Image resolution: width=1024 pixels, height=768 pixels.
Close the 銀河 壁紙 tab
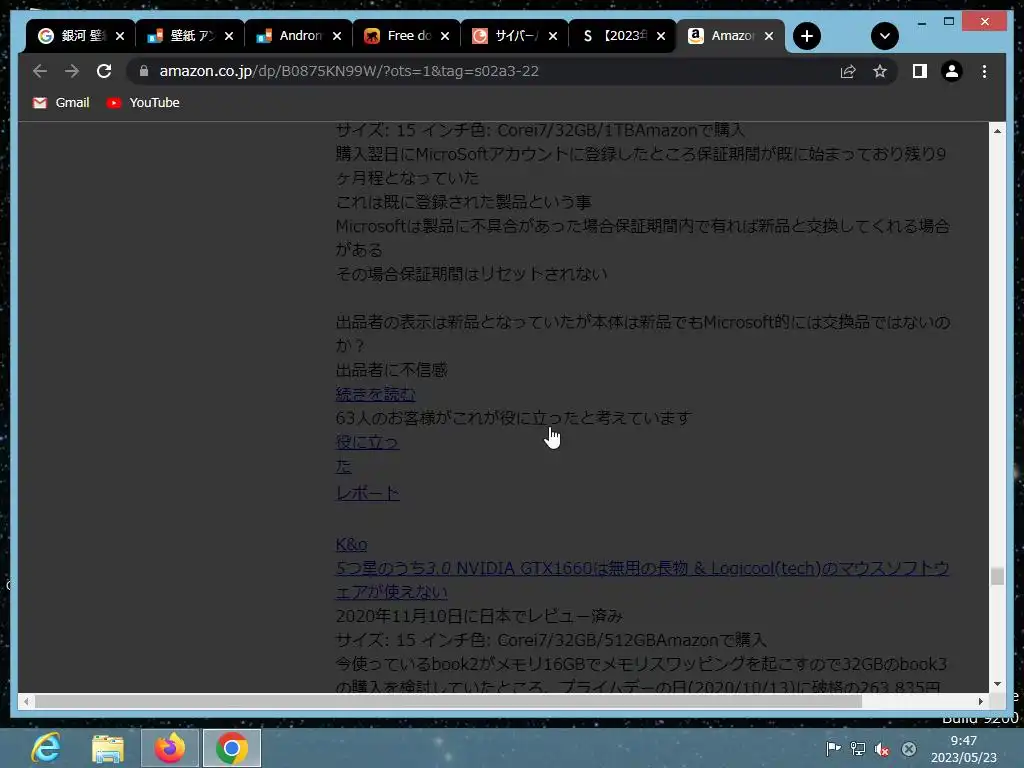(x=120, y=36)
